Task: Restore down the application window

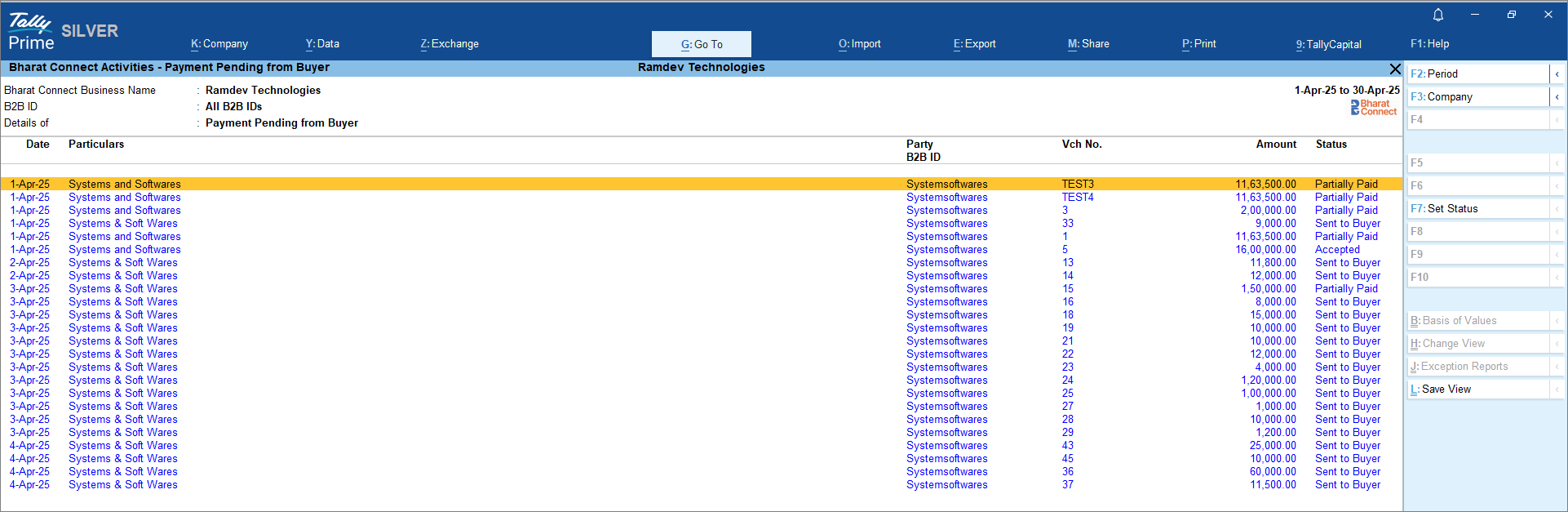Action: coord(1511,15)
